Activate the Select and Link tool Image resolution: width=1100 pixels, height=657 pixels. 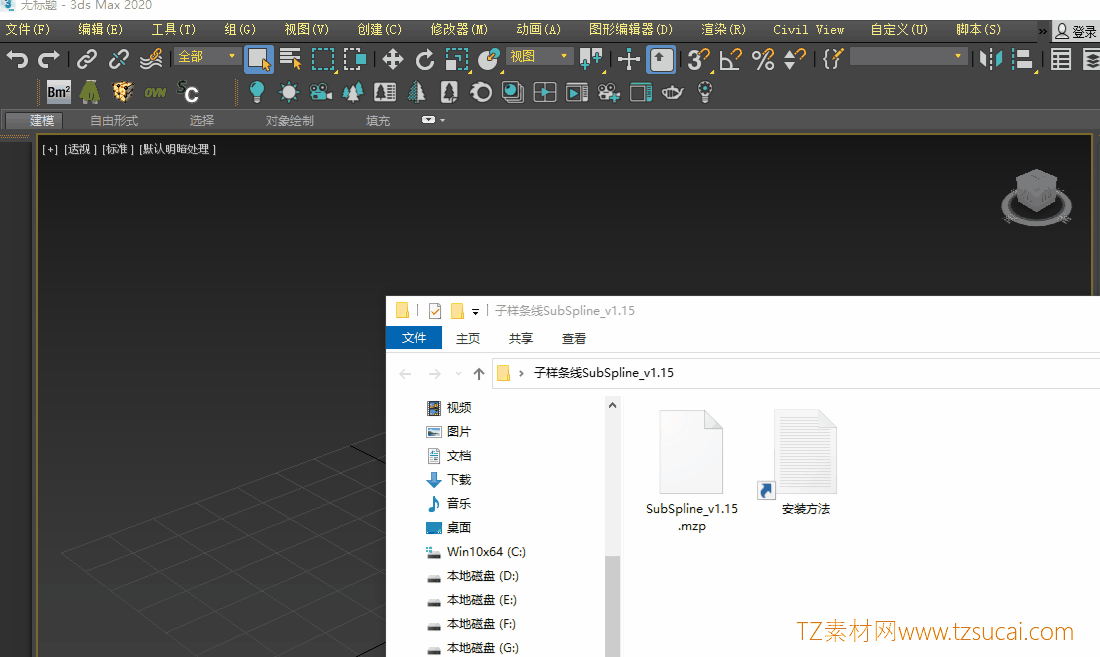click(x=86, y=59)
